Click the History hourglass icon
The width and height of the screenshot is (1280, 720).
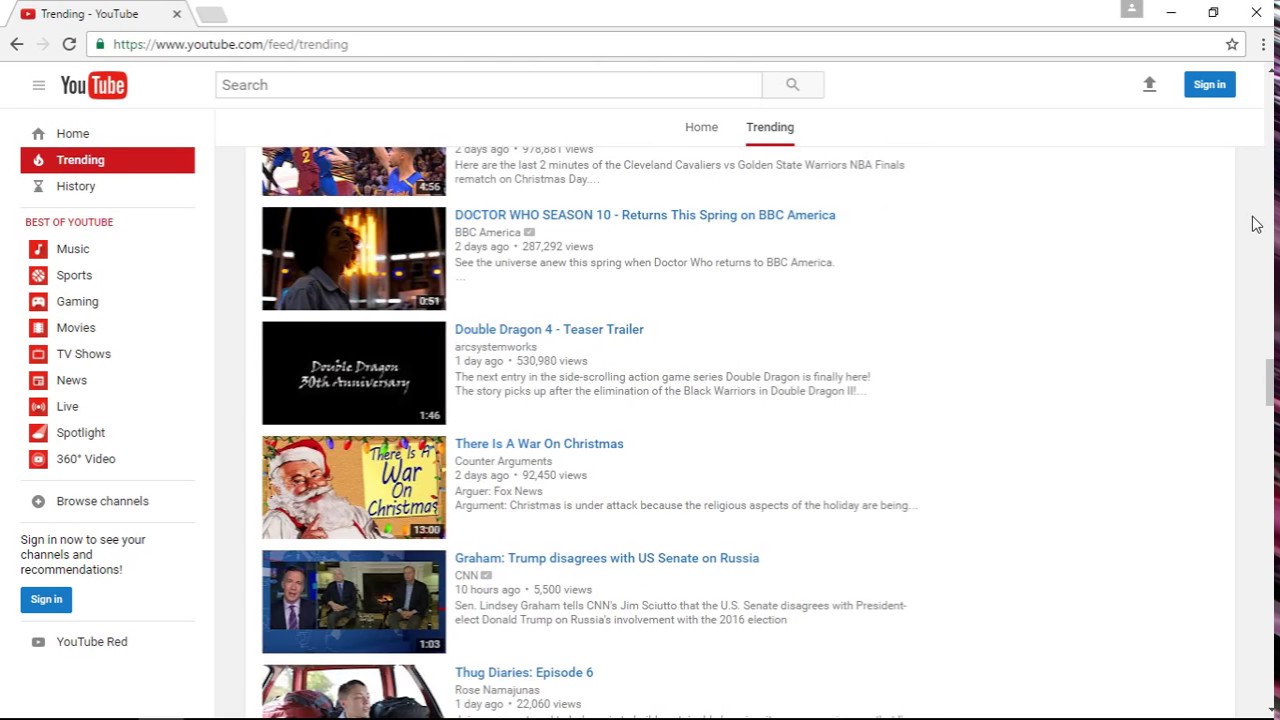click(38, 186)
